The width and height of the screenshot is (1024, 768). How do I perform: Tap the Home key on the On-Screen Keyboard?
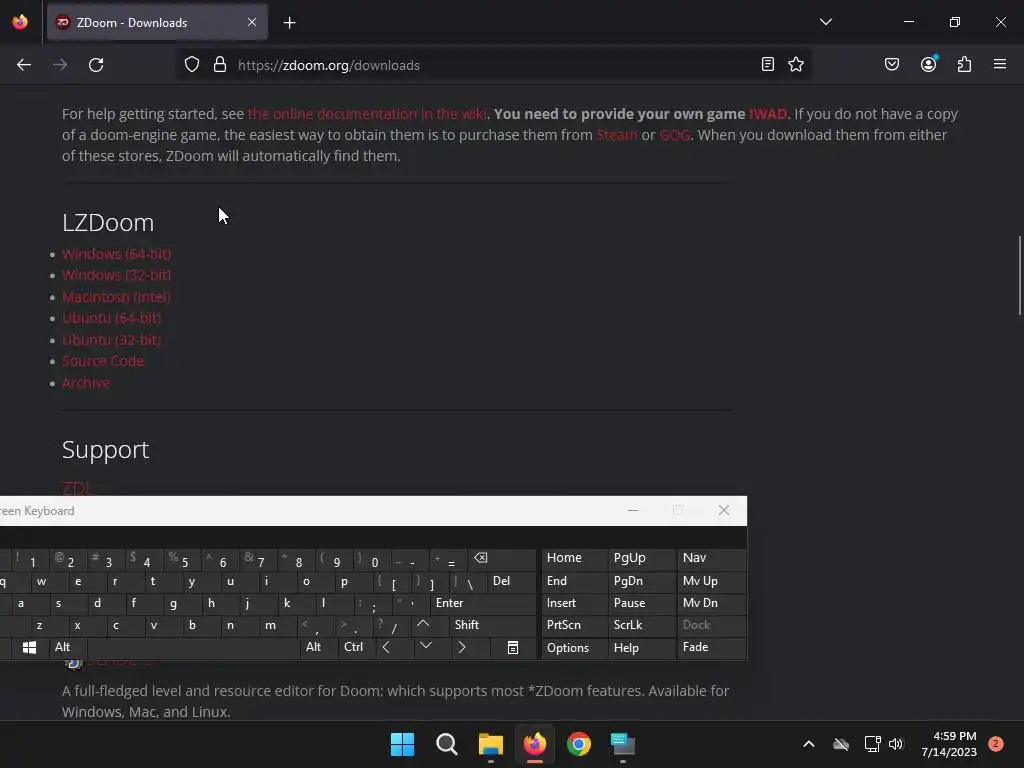click(x=575, y=558)
